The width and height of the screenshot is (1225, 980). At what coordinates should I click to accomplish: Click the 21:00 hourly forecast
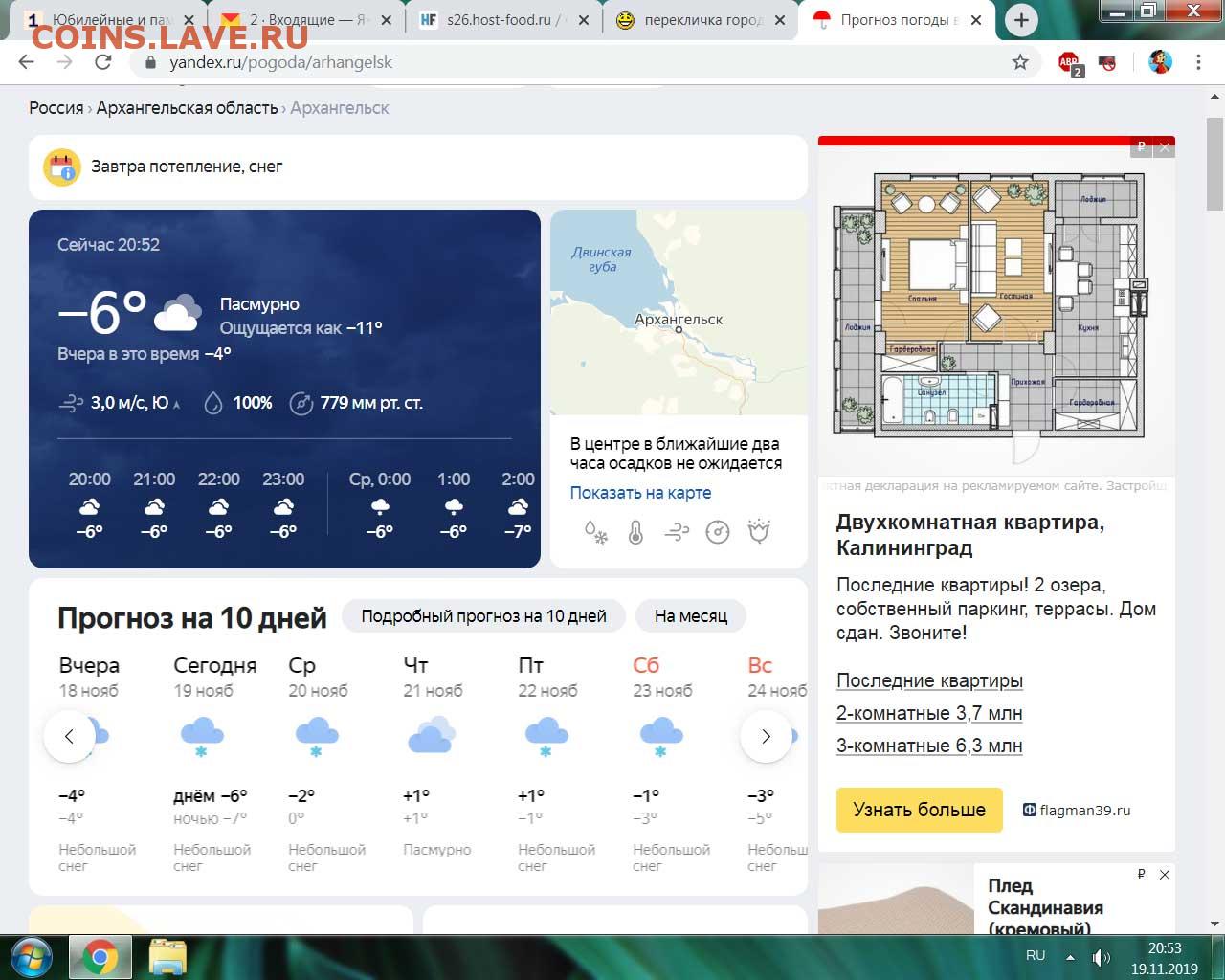154,505
